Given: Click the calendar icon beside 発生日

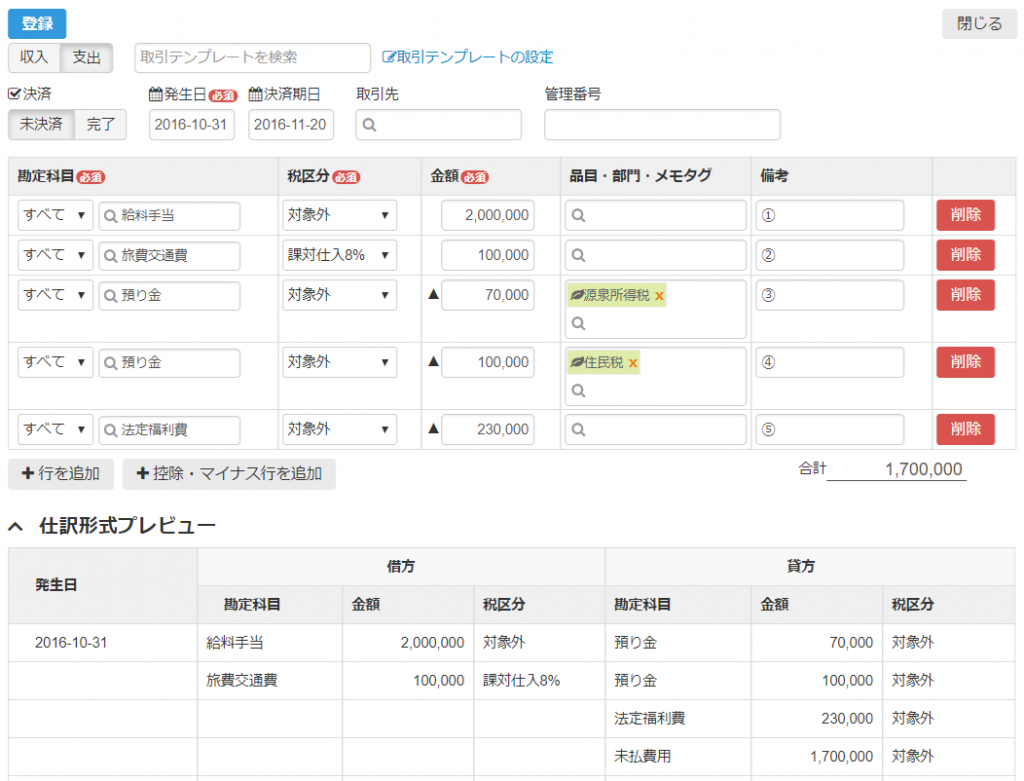Looking at the screenshot, I should [x=155, y=94].
